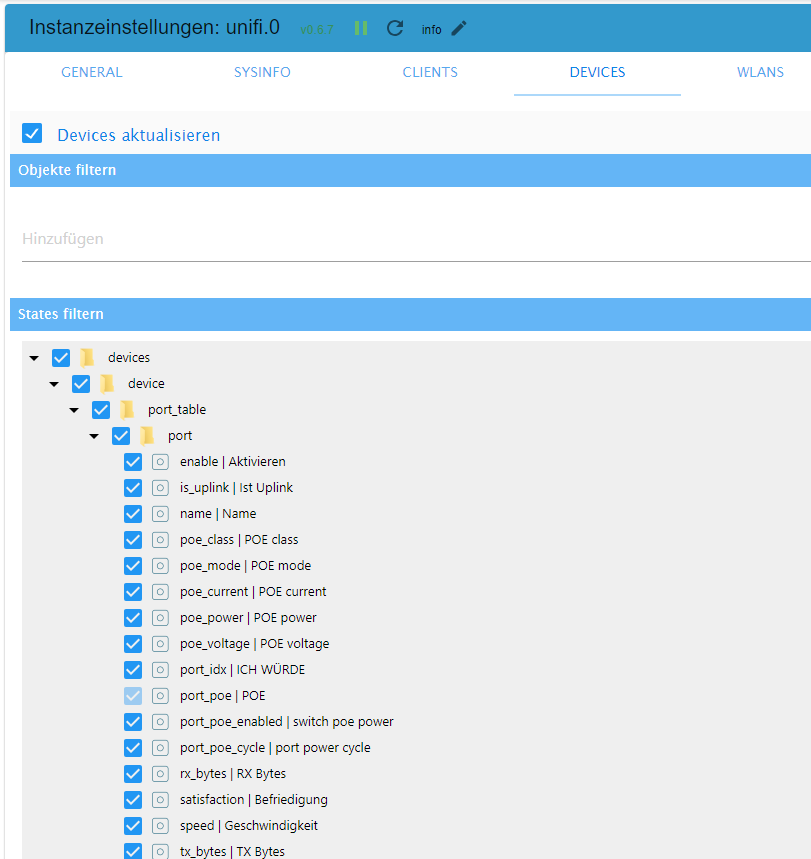Click the info label in header

[431, 30]
